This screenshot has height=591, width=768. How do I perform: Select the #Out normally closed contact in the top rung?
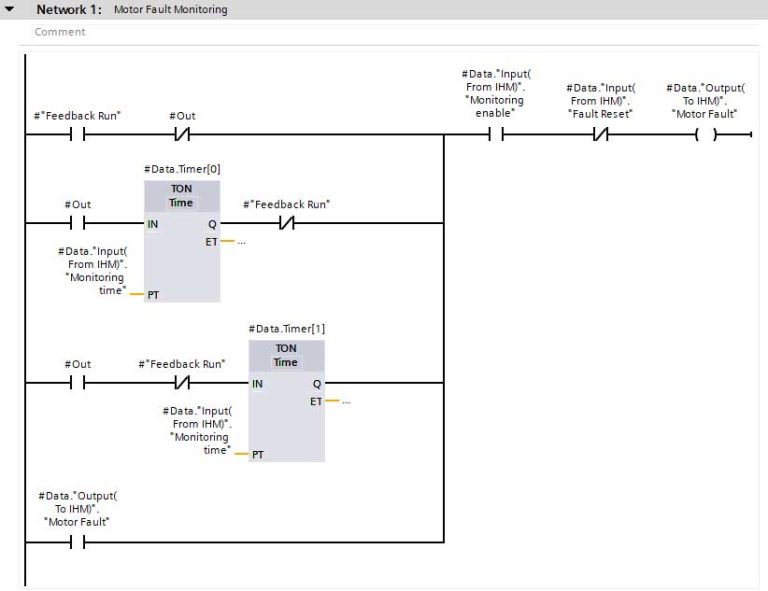click(182, 135)
